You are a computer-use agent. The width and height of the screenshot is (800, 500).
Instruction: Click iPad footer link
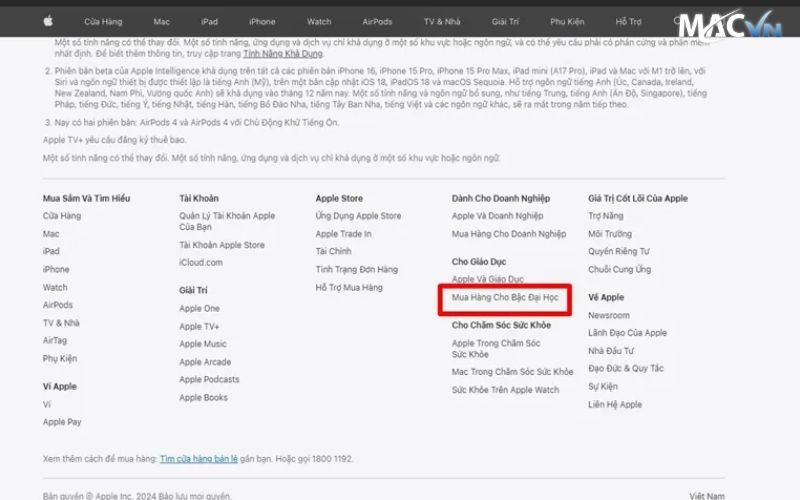click(x=51, y=252)
